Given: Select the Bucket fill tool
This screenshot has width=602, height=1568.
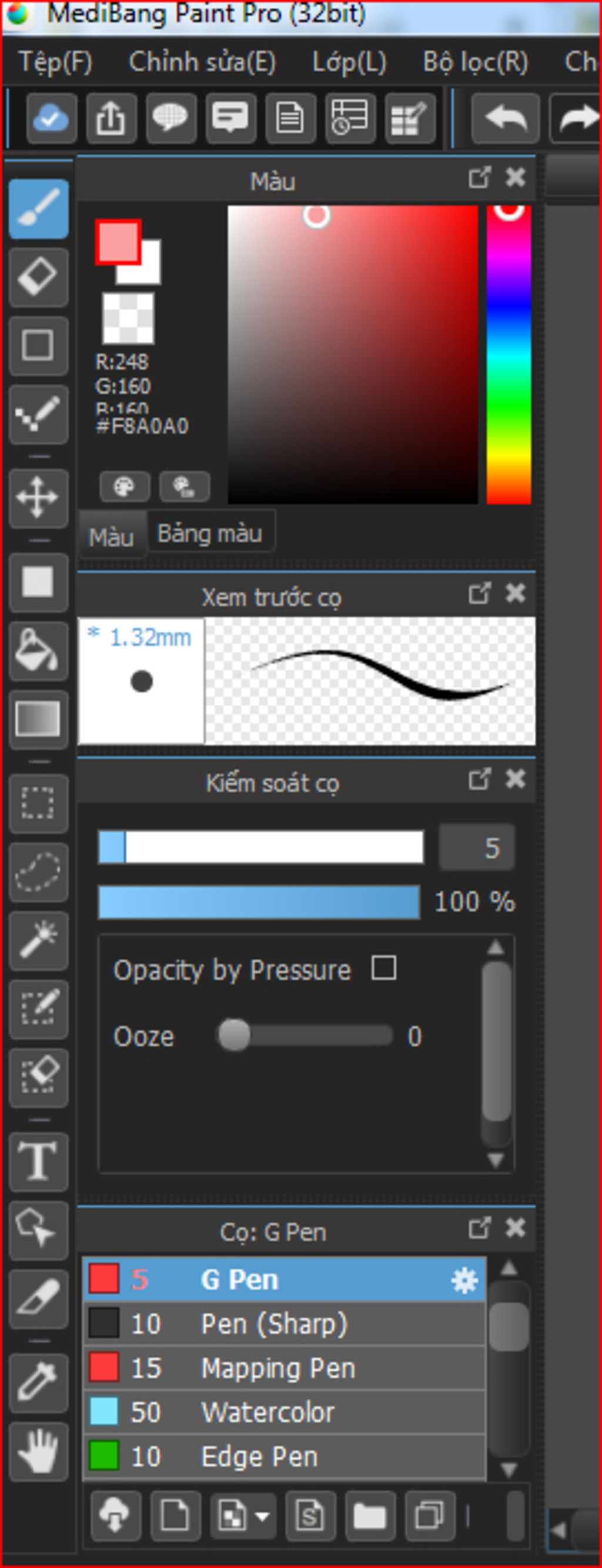Looking at the screenshot, I should click(x=38, y=651).
